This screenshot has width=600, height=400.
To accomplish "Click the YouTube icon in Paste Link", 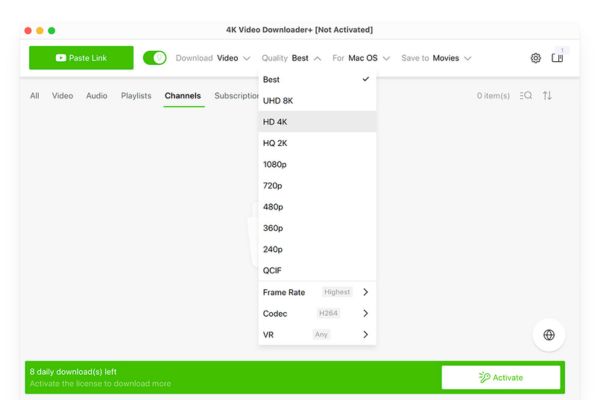I will (x=60, y=58).
